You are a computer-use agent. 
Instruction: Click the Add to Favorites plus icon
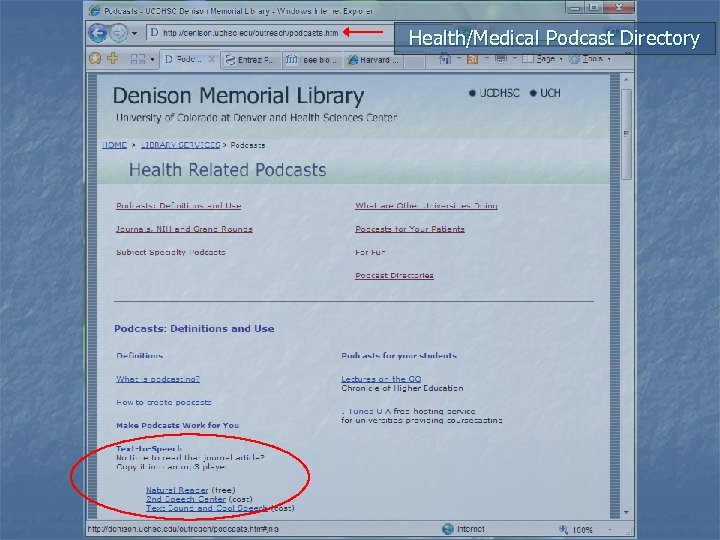(112, 58)
